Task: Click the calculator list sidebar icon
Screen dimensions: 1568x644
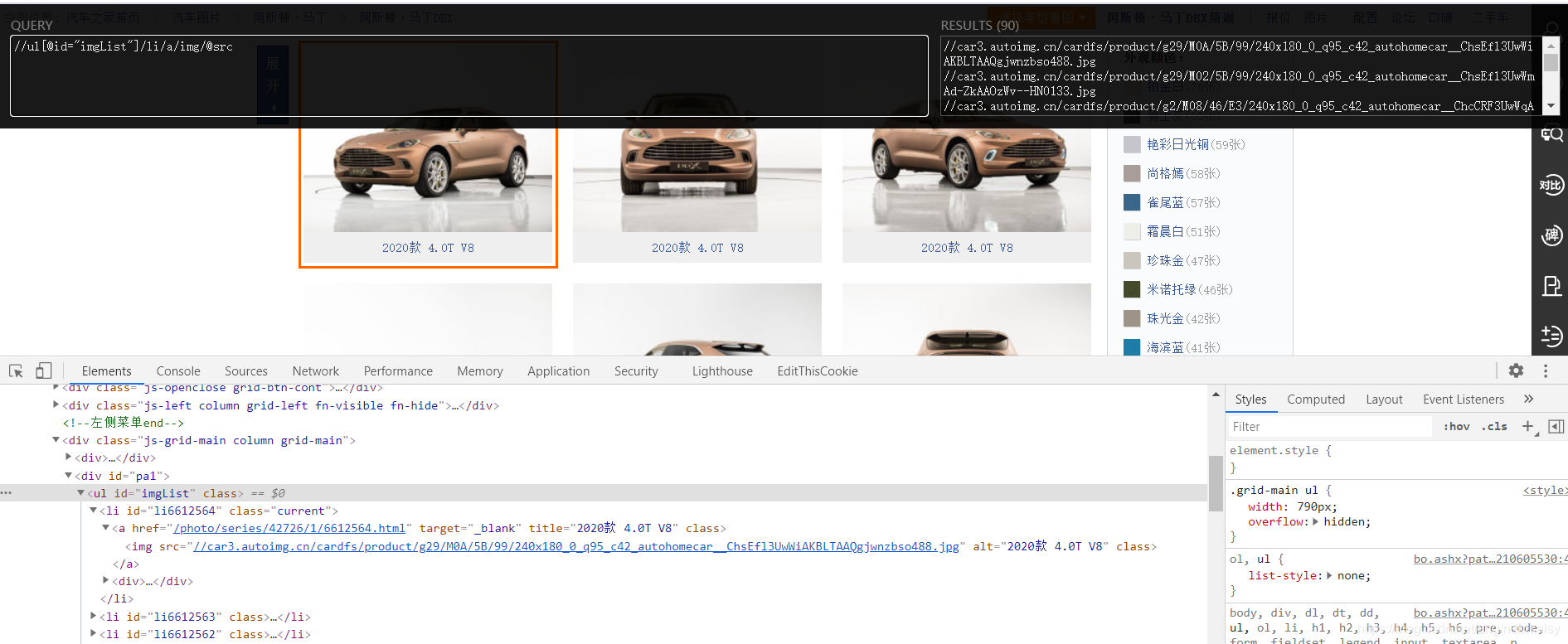Action: coord(1551,336)
